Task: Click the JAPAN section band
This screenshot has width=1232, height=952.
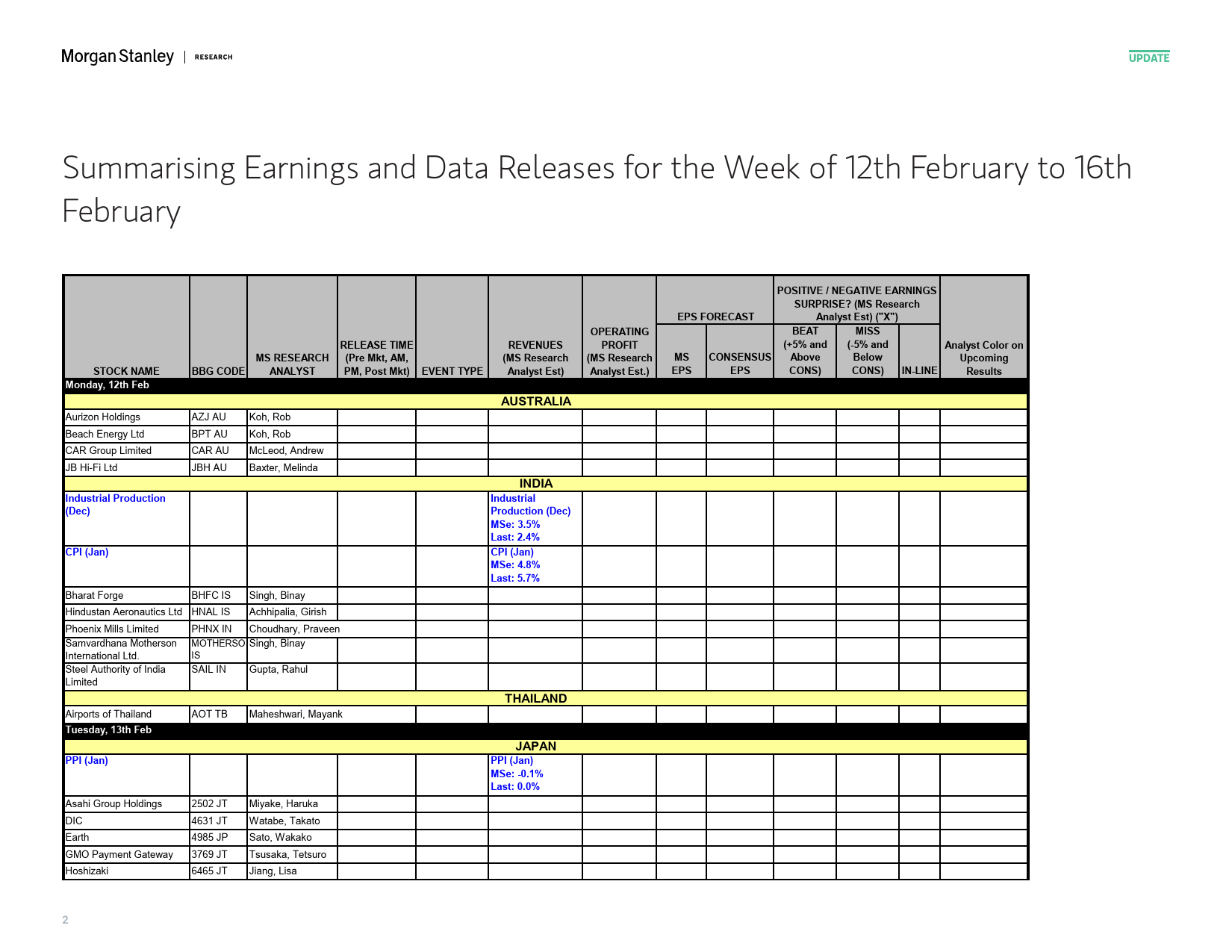Action: click(x=545, y=747)
